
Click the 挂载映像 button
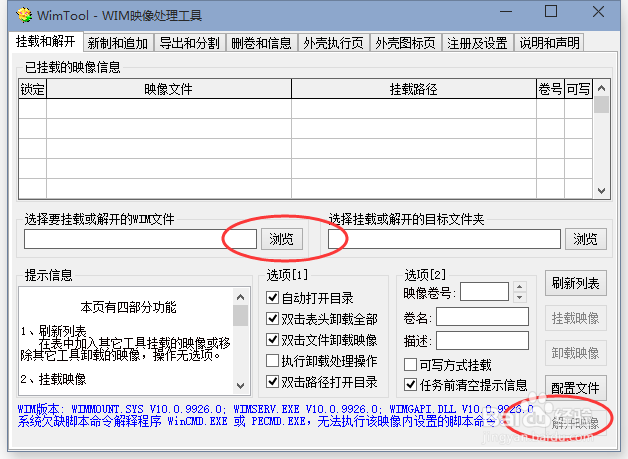click(x=576, y=318)
